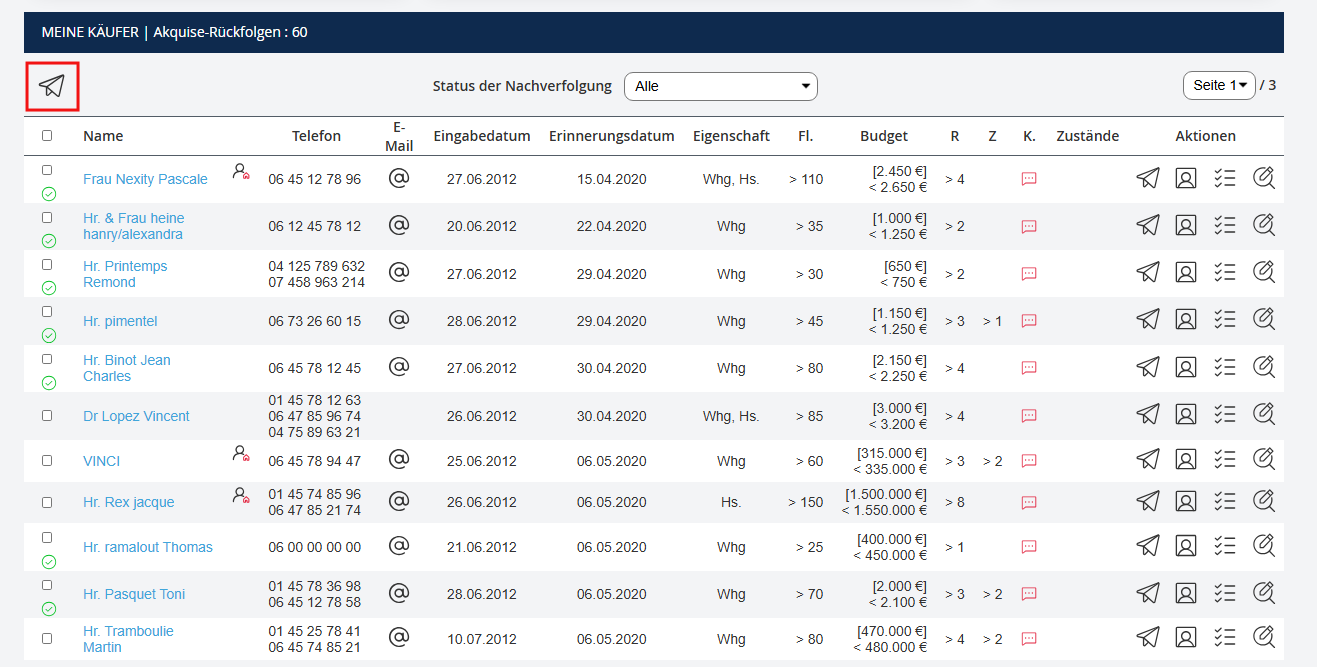Screen dimensions: 1317x667
Task: Select the checkbox for VINCI row
Action: pyautogui.click(x=47, y=461)
